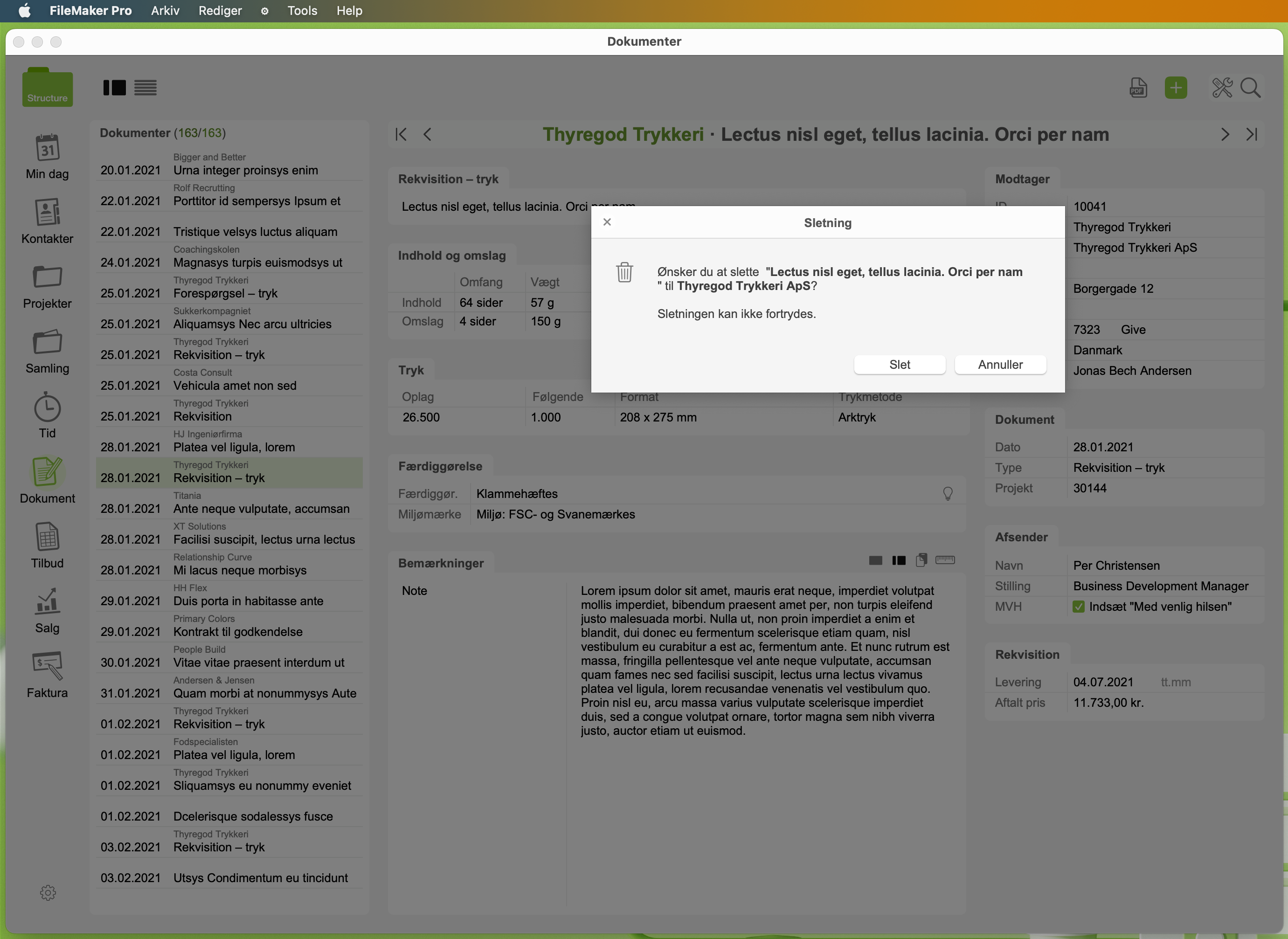Click the green add document button
Viewport: 1288px width, 939px height.
pos(1176,88)
